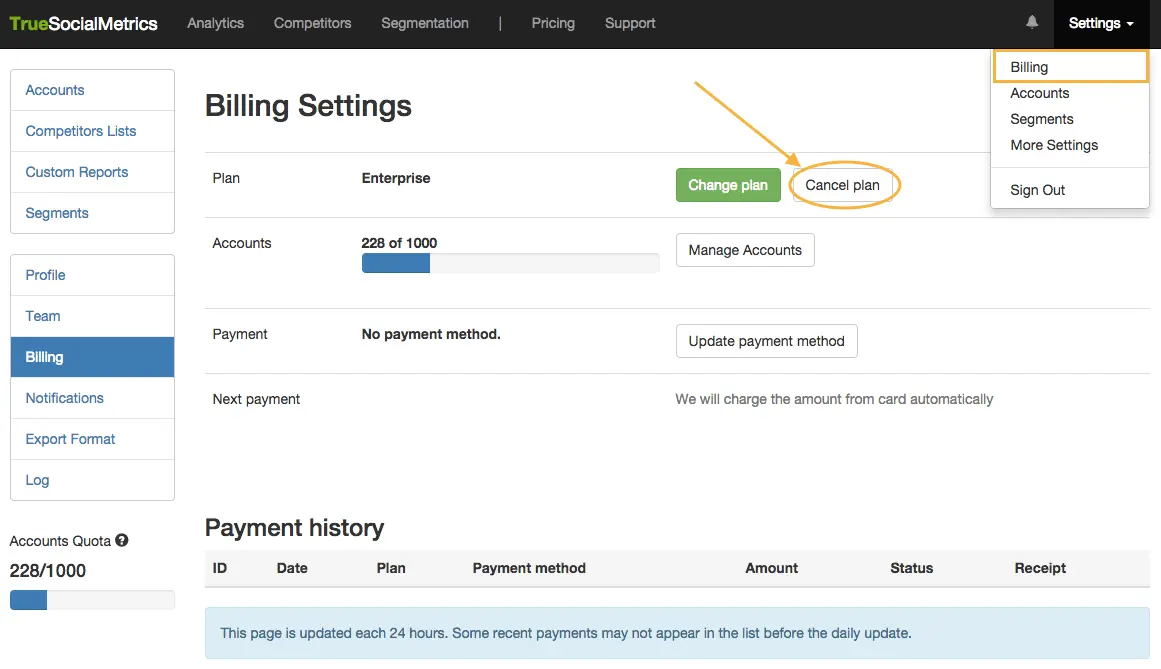Open the Log sidebar item
The height and width of the screenshot is (669, 1161).
(x=37, y=480)
